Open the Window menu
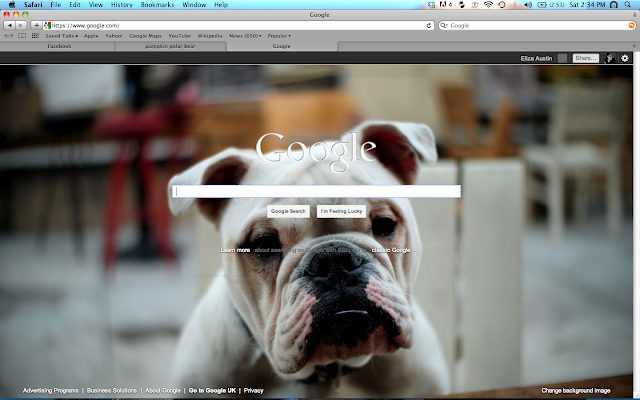This screenshot has height=400, width=640. click(x=194, y=5)
